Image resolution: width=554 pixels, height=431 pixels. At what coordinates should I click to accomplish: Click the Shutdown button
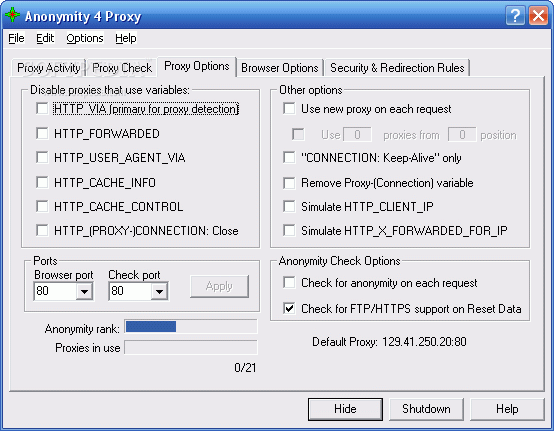click(x=426, y=409)
